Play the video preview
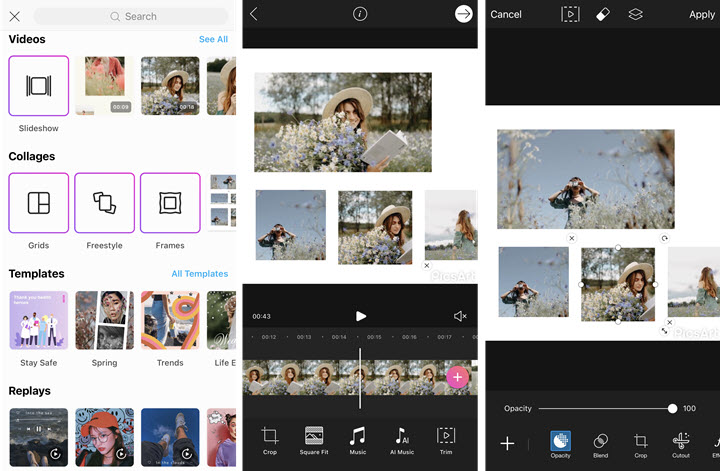The width and height of the screenshot is (720, 471). pyautogui.click(x=361, y=316)
